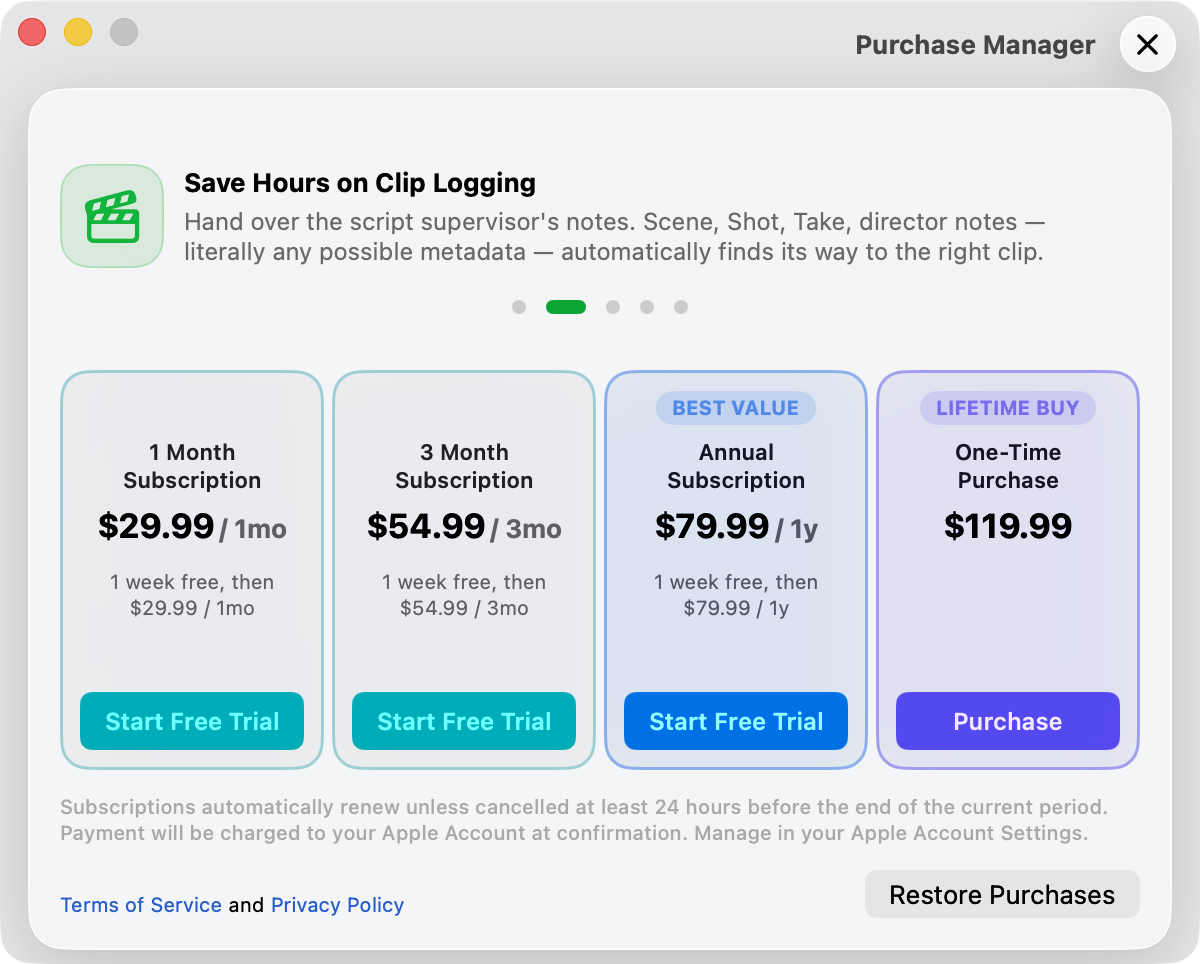Click the yellow minimize window button
This screenshot has width=1200, height=964.
(x=78, y=32)
